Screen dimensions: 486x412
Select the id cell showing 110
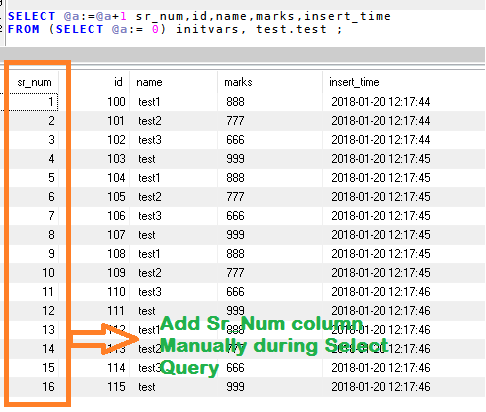coord(116,292)
